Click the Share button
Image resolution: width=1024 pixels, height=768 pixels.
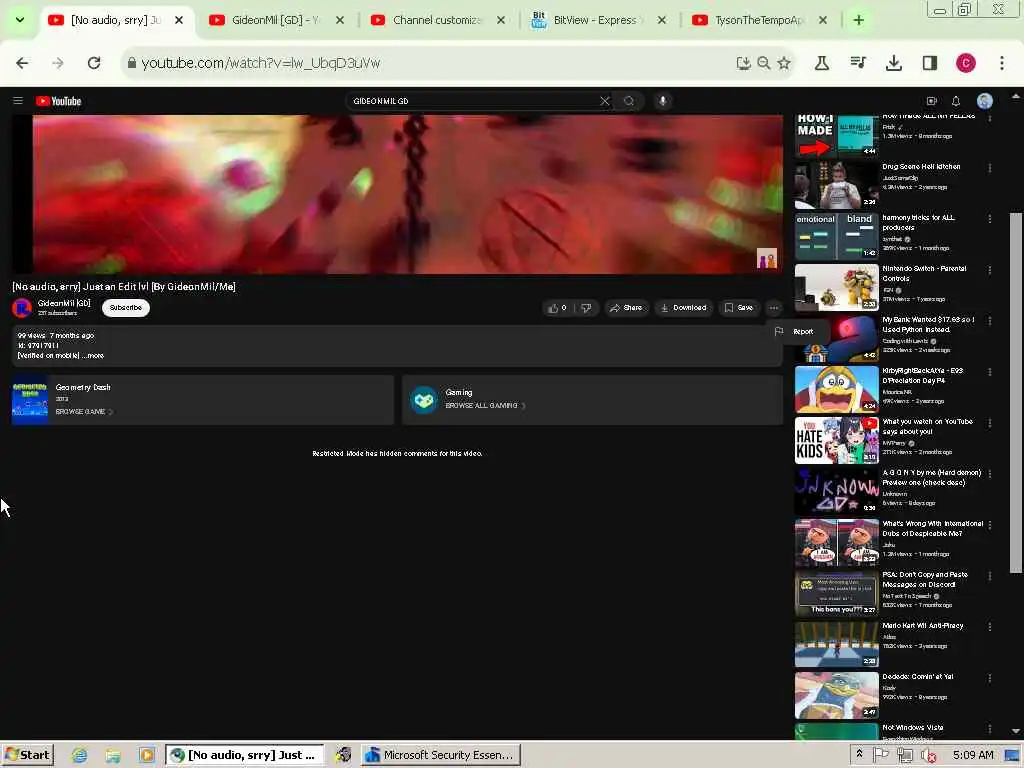(x=626, y=308)
